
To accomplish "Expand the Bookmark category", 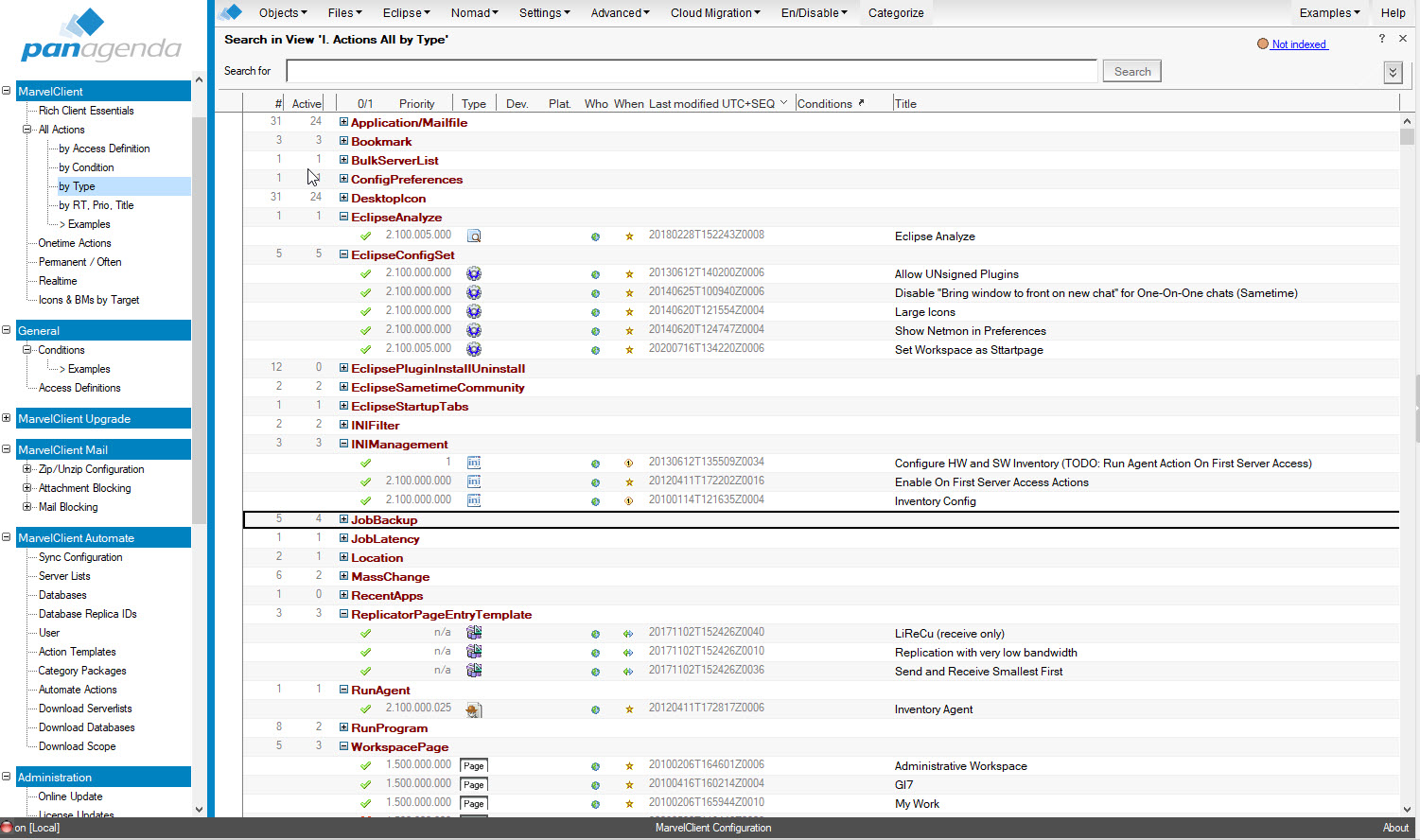I will pyautogui.click(x=344, y=141).
